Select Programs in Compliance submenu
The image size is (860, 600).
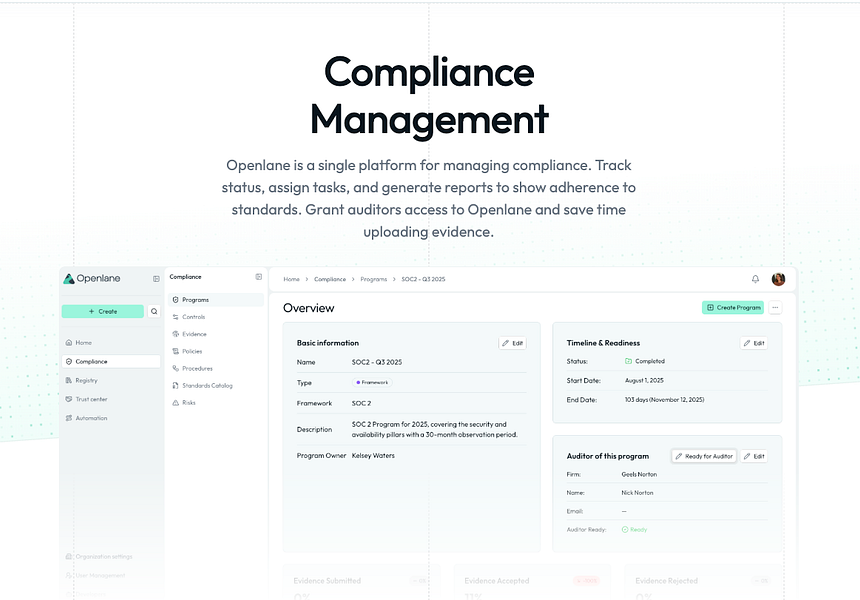tap(216, 300)
